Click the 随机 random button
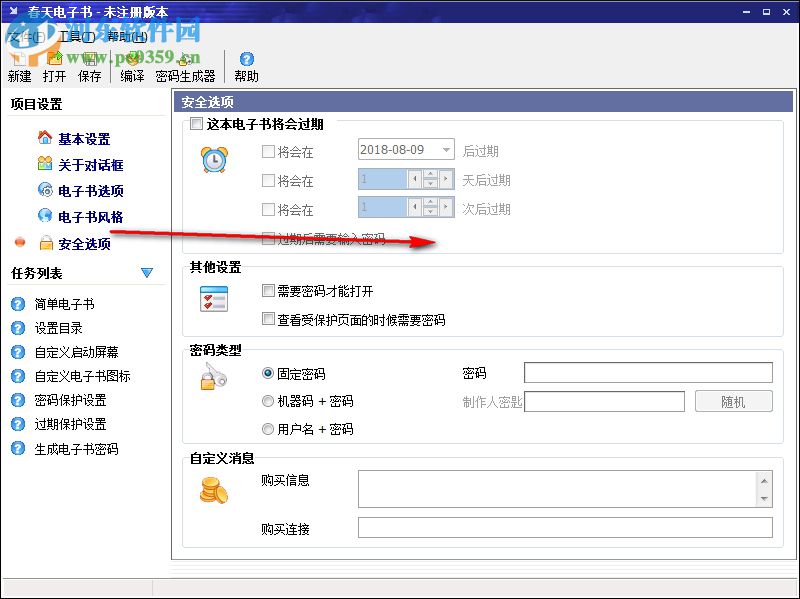The height and width of the screenshot is (599, 800). click(x=734, y=402)
